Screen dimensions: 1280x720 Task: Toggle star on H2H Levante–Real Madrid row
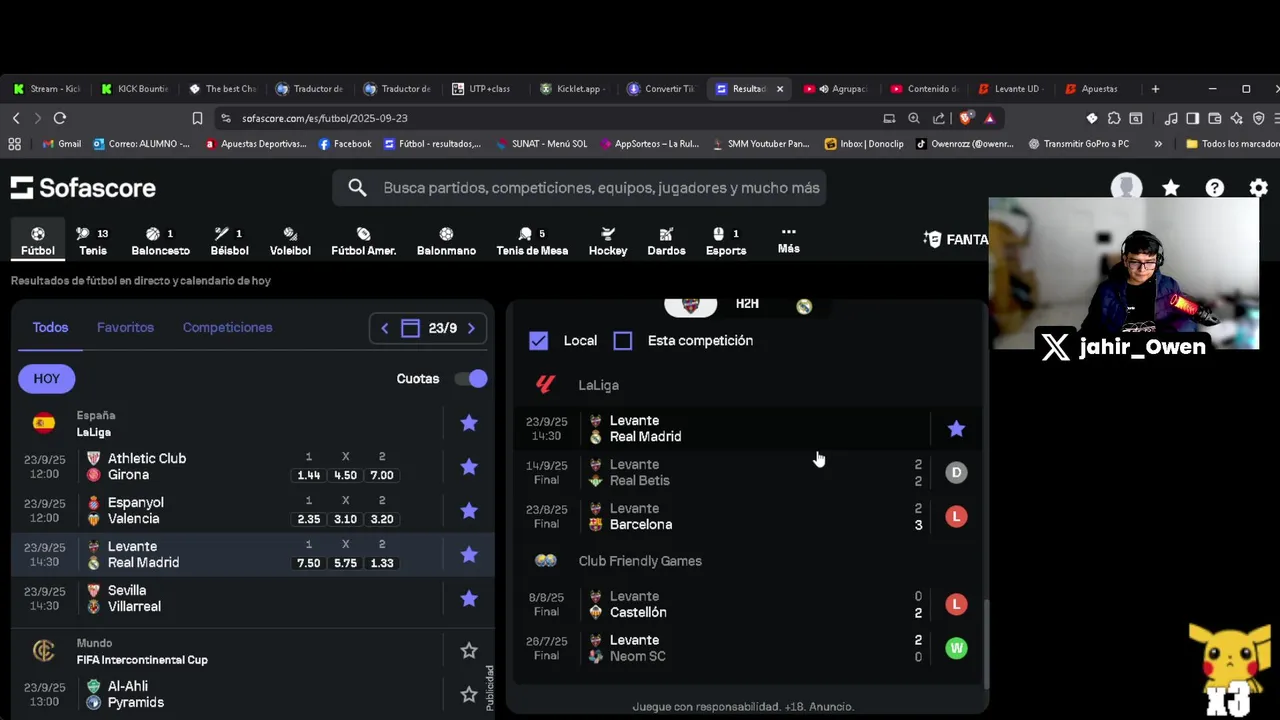tap(956, 429)
